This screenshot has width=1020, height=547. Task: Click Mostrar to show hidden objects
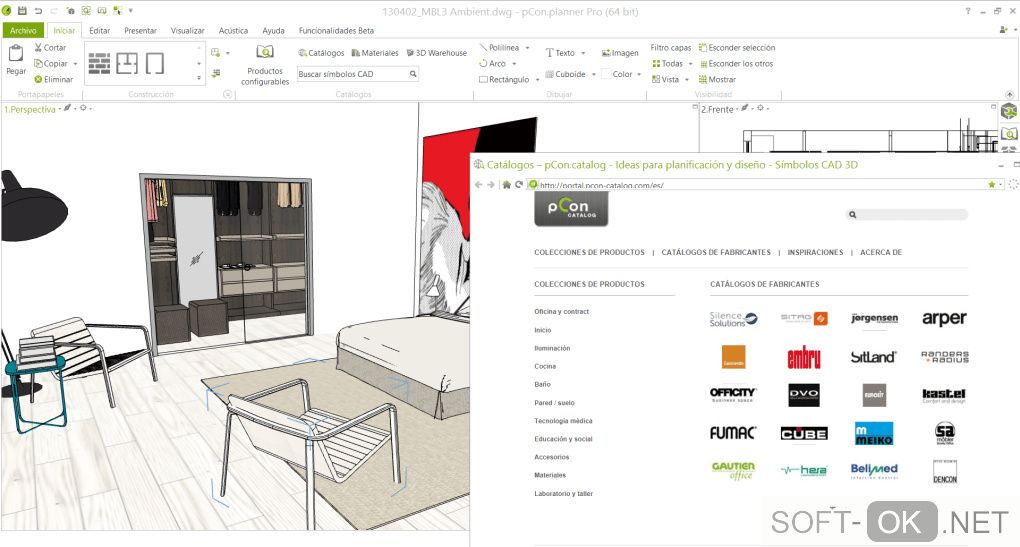click(x=718, y=79)
